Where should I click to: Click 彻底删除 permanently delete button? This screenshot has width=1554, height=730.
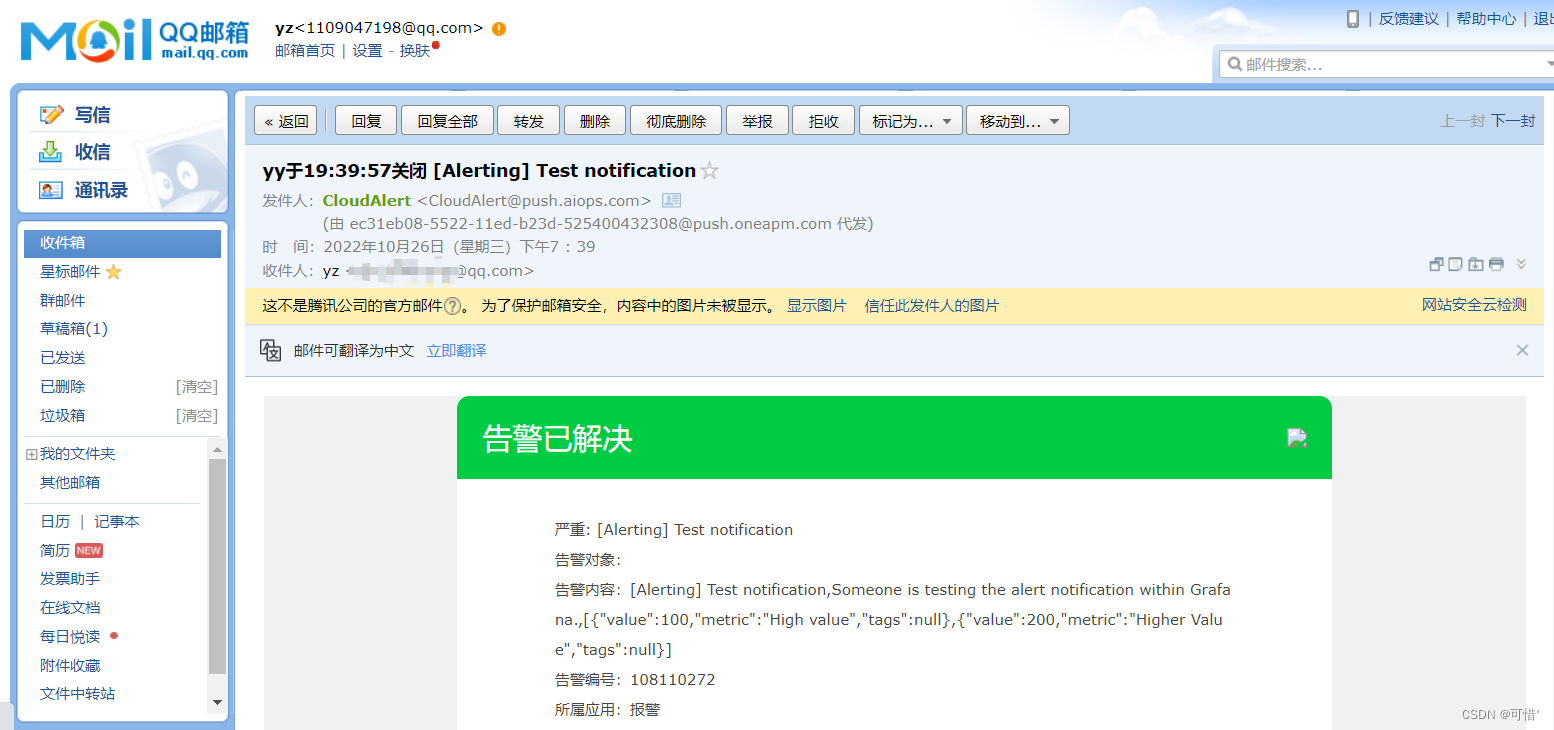pyautogui.click(x=676, y=121)
